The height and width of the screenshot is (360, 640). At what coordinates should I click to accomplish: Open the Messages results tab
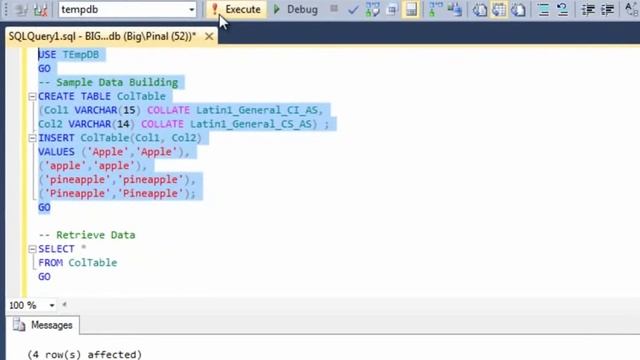(x=43, y=325)
